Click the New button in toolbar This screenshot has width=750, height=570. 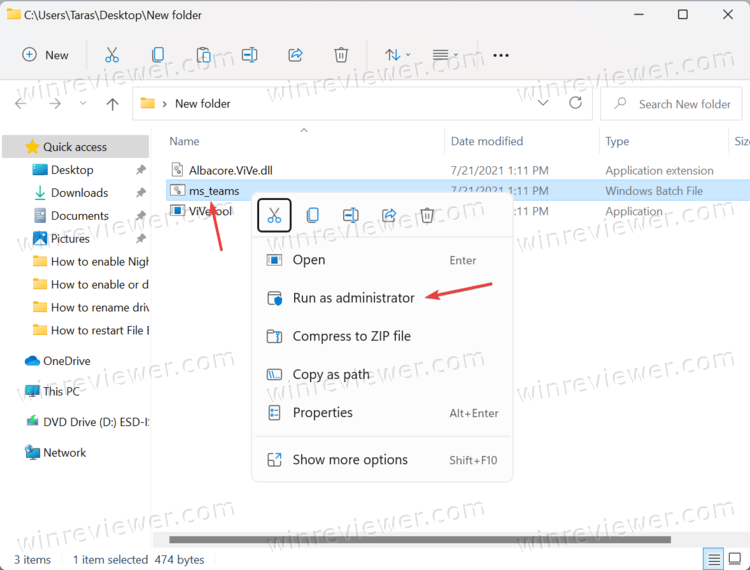pyautogui.click(x=45, y=55)
